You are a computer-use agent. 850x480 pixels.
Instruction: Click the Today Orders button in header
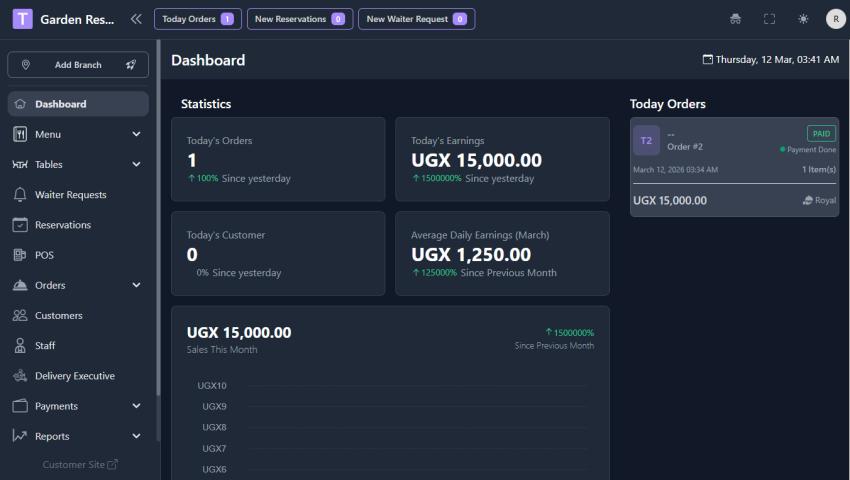pos(197,19)
